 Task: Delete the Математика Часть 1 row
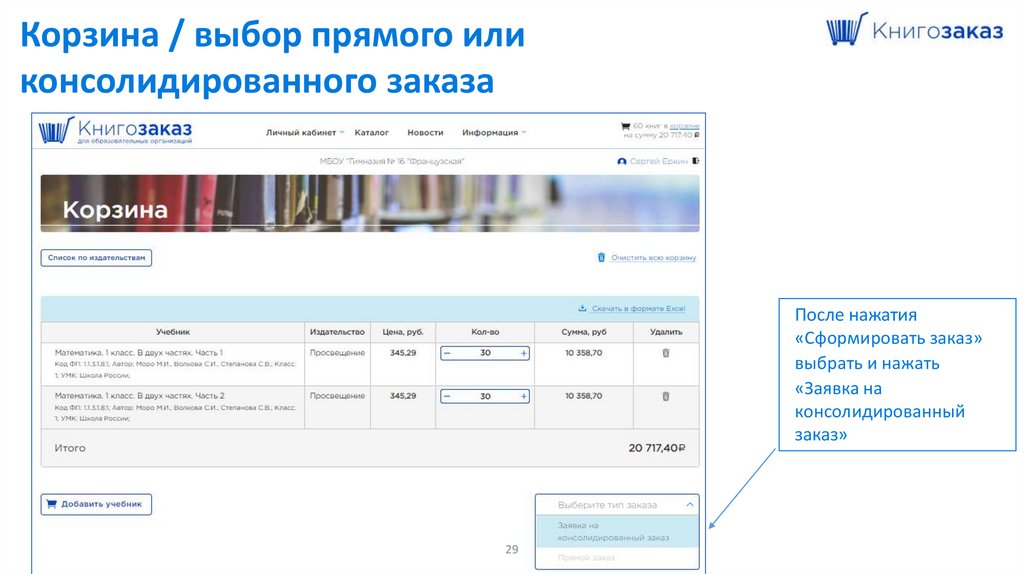click(666, 353)
